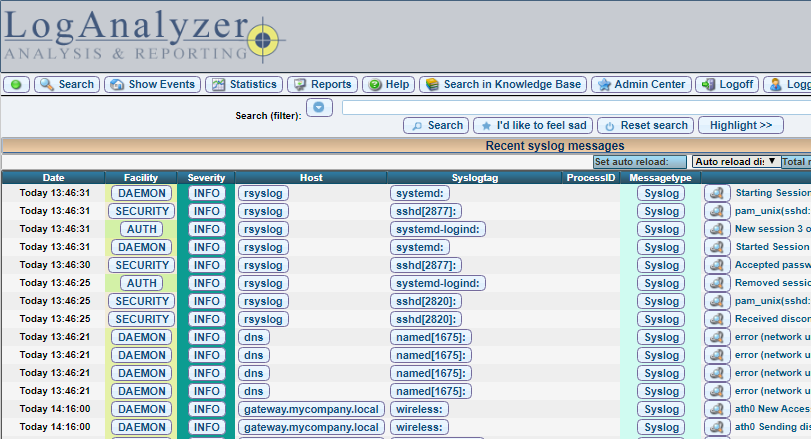Open the Auto reload dropdown
The width and height of the screenshot is (811, 439).
tap(735, 161)
